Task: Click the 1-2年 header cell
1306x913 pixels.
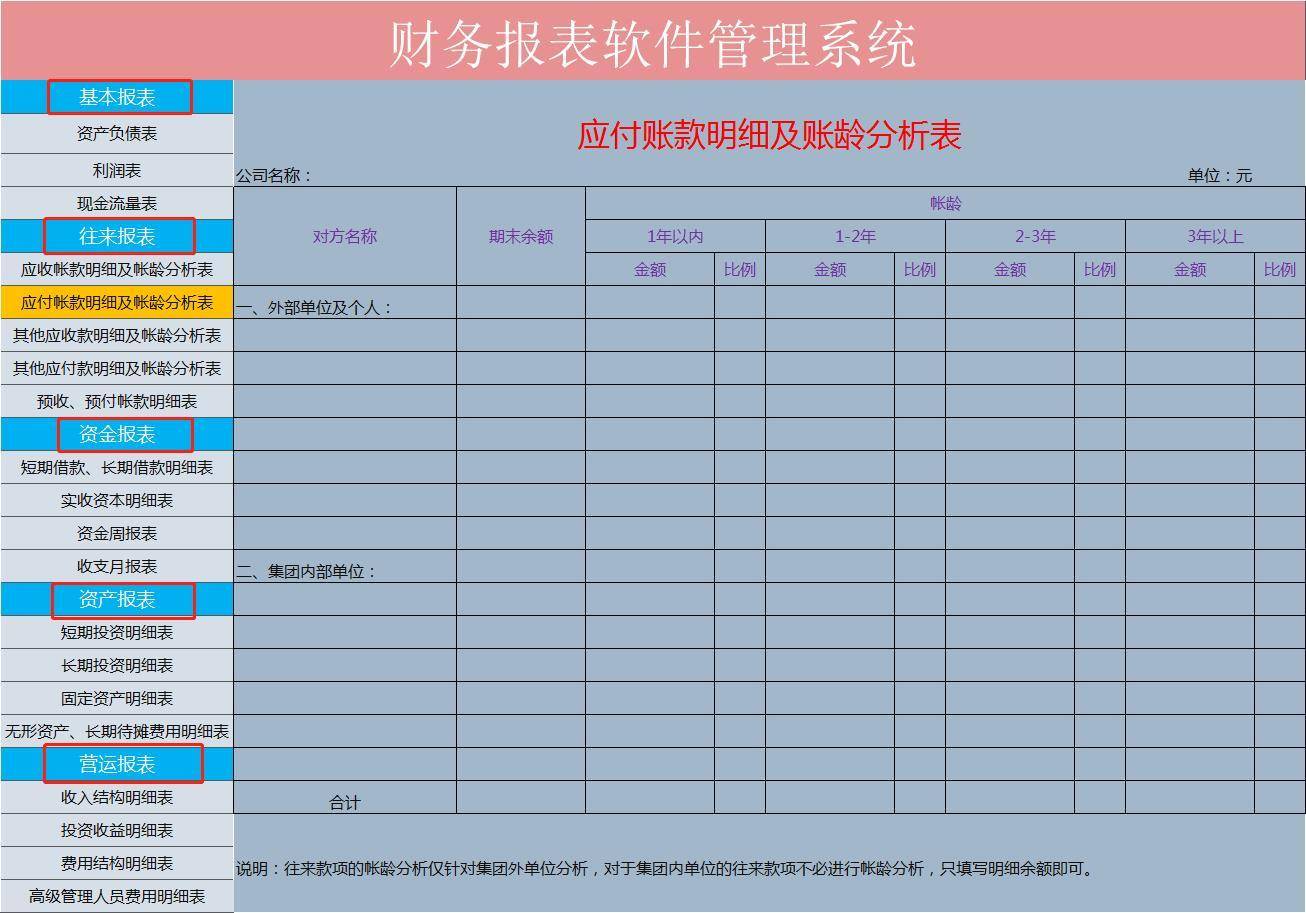Action: 855,236
